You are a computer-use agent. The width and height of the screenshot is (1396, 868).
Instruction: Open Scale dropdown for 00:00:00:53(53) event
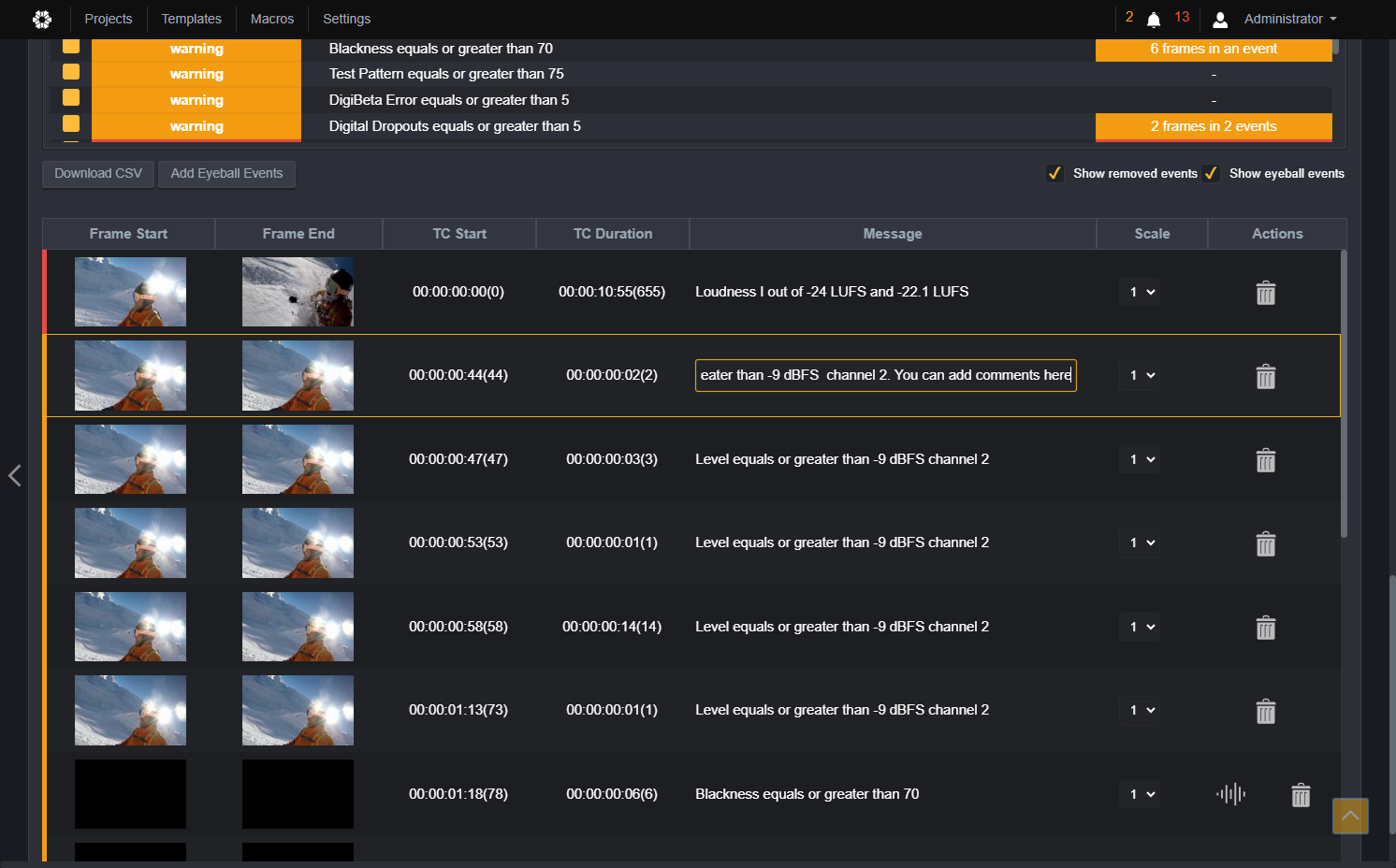coord(1140,542)
